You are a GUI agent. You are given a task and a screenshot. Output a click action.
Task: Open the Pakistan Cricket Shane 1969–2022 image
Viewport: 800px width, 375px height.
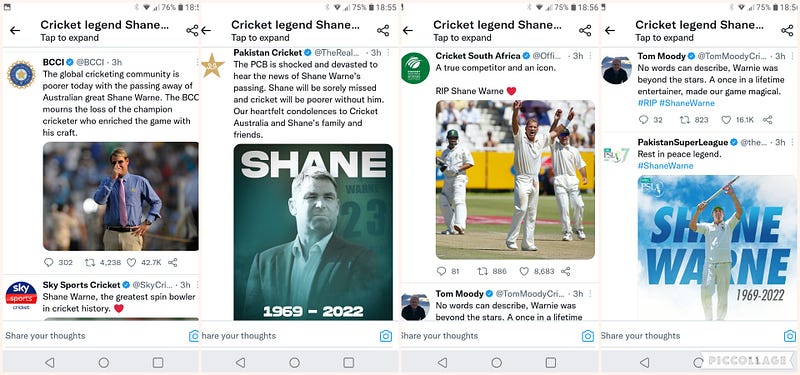coord(313,232)
